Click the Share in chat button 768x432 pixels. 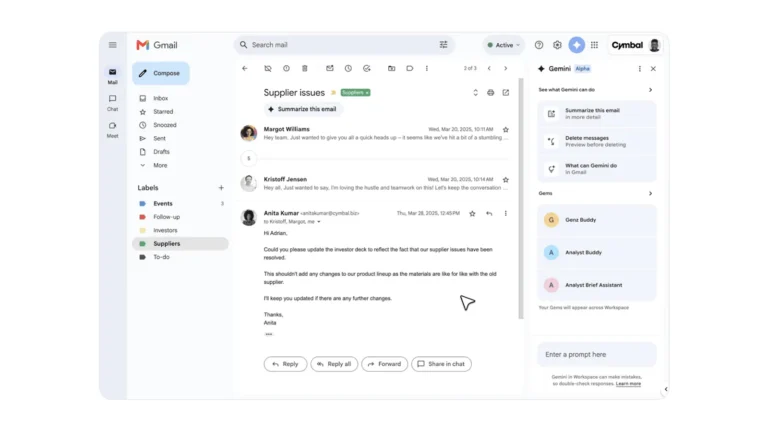pos(441,364)
